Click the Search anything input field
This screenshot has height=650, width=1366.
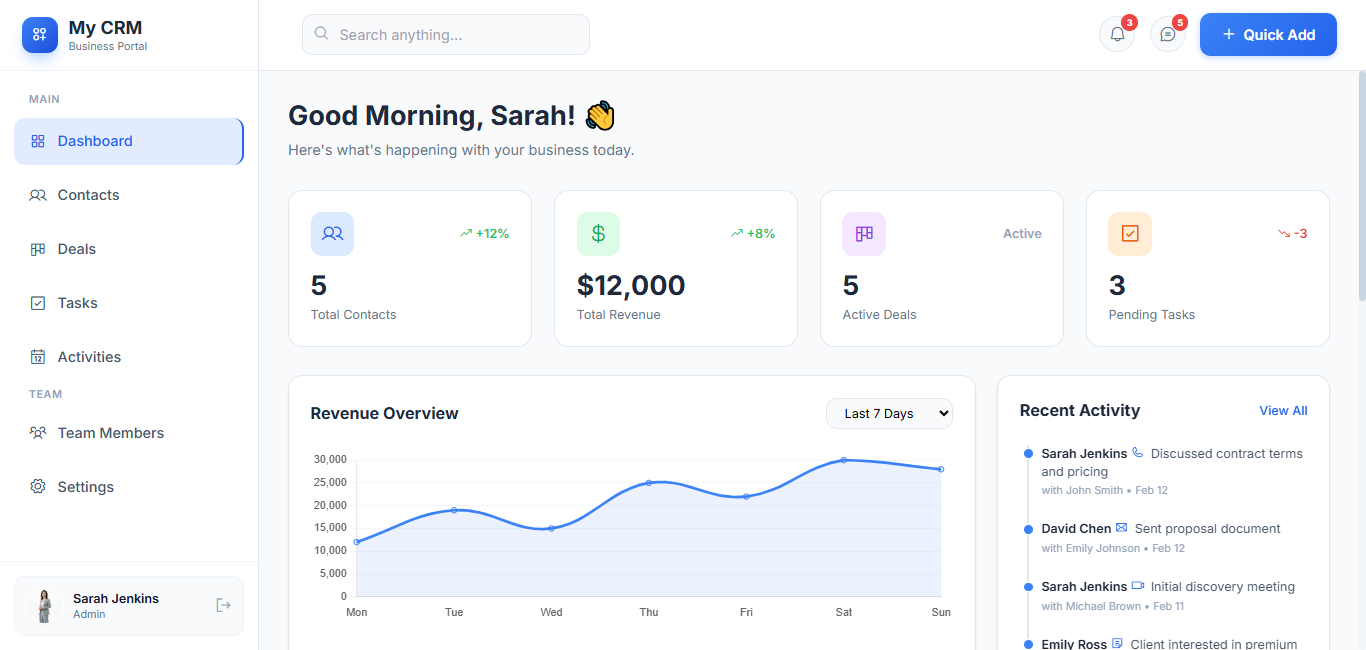pos(446,35)
